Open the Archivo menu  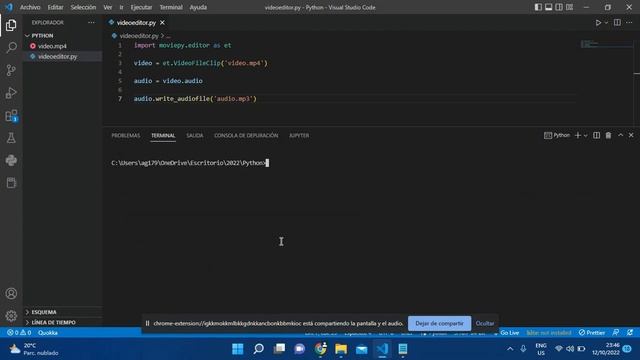(30, 7)
